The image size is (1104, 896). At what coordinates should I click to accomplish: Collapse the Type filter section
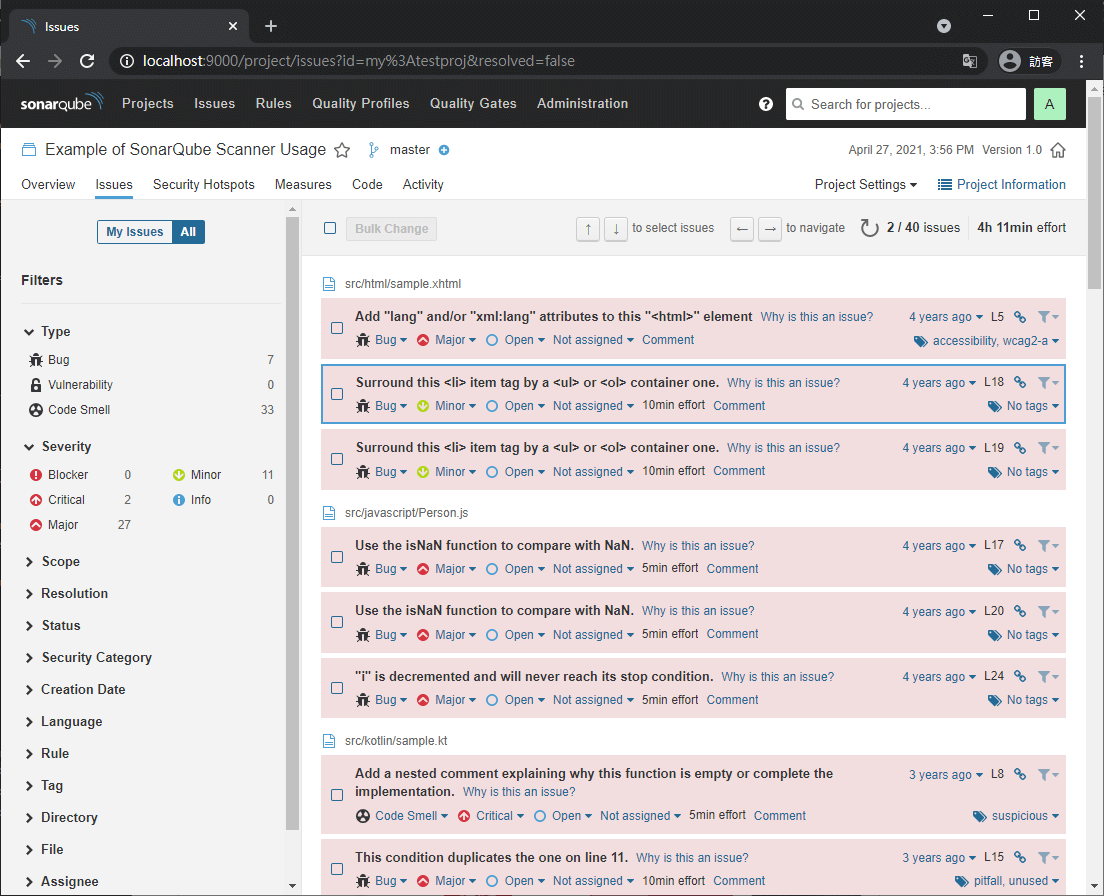[x=46, y=332]
